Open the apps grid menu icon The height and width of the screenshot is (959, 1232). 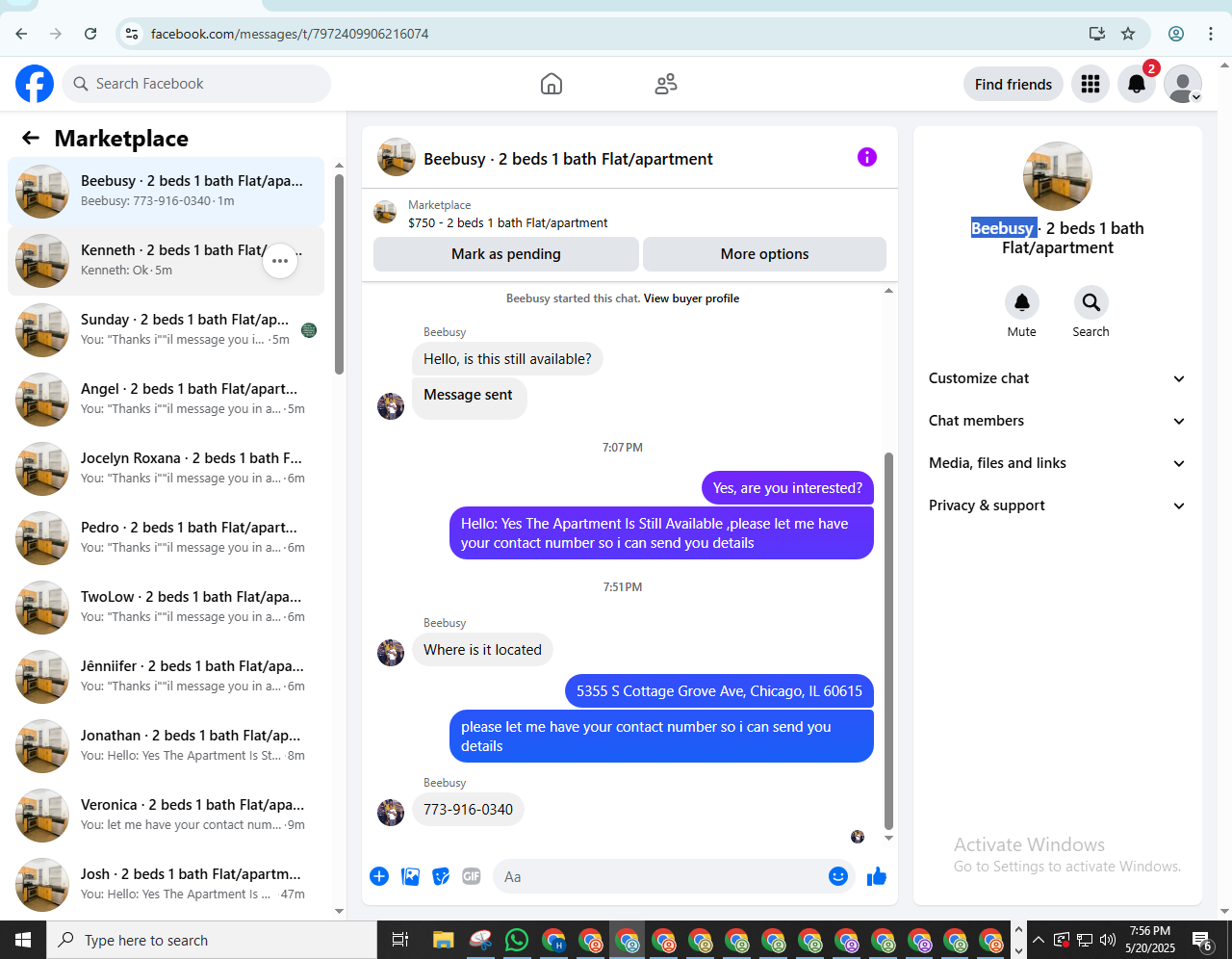tap(1091, 84)
